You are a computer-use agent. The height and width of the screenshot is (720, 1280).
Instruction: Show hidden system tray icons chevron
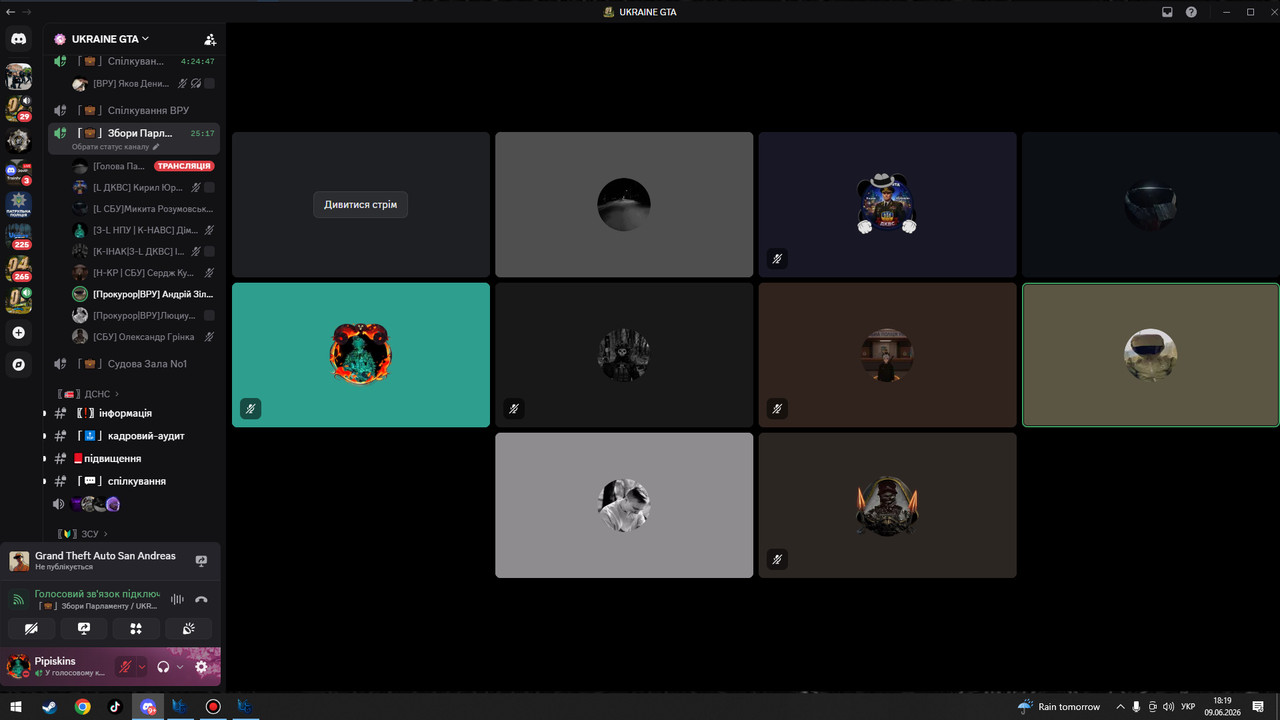pos(1120,706)
